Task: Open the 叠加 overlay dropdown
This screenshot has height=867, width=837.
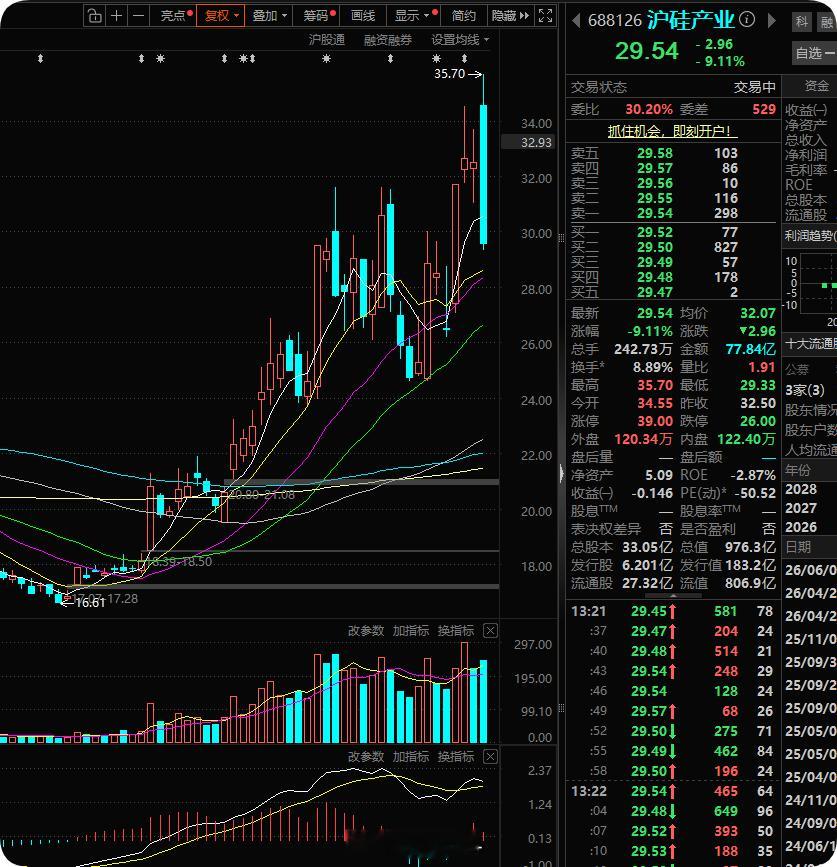Action: click(270, 15)
